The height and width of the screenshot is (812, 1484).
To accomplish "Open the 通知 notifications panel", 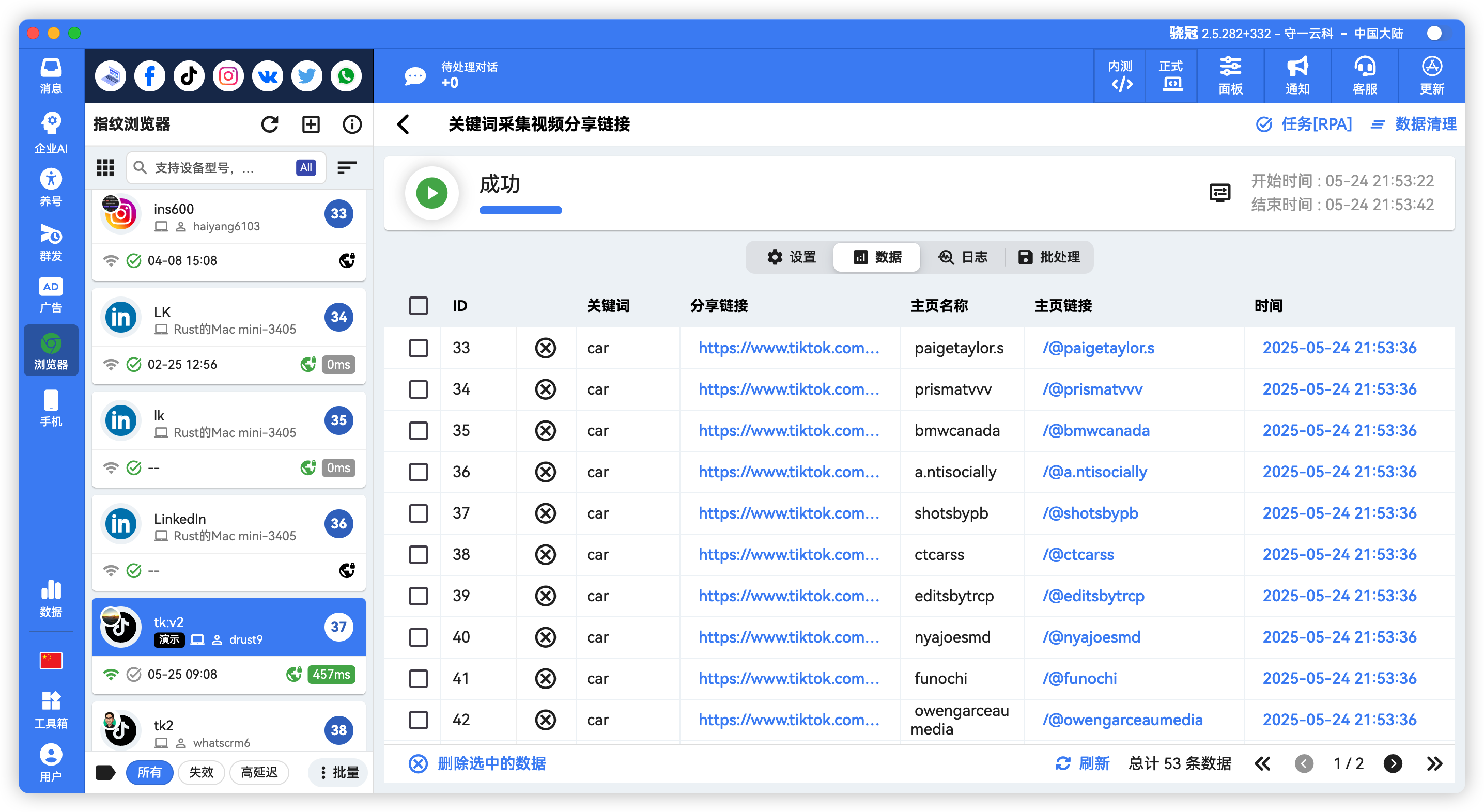I will tap(1297, 75).
